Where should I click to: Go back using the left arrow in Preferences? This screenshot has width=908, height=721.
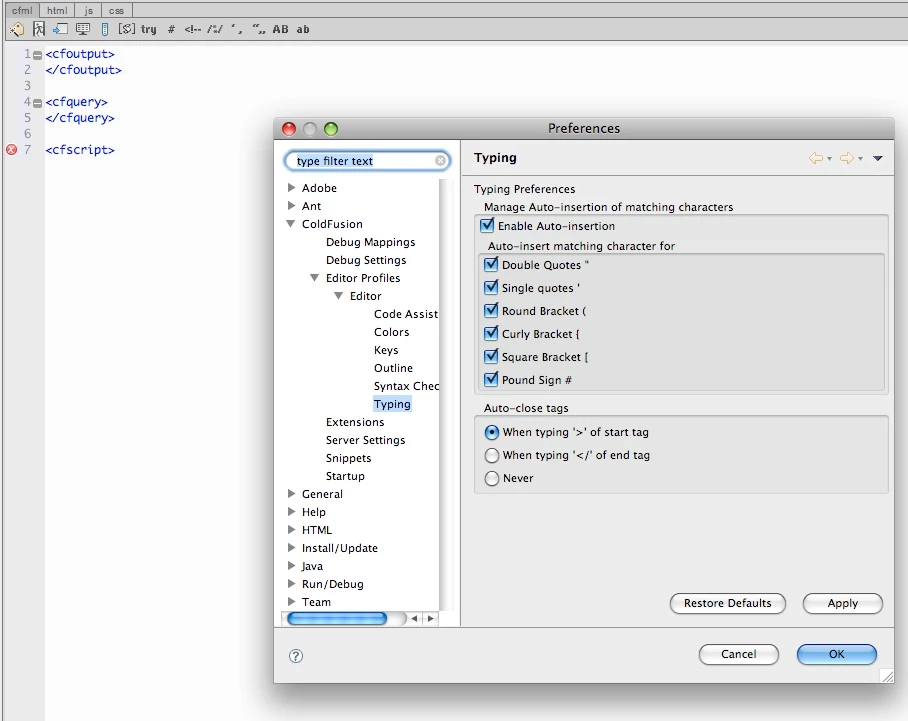point(816,158)
